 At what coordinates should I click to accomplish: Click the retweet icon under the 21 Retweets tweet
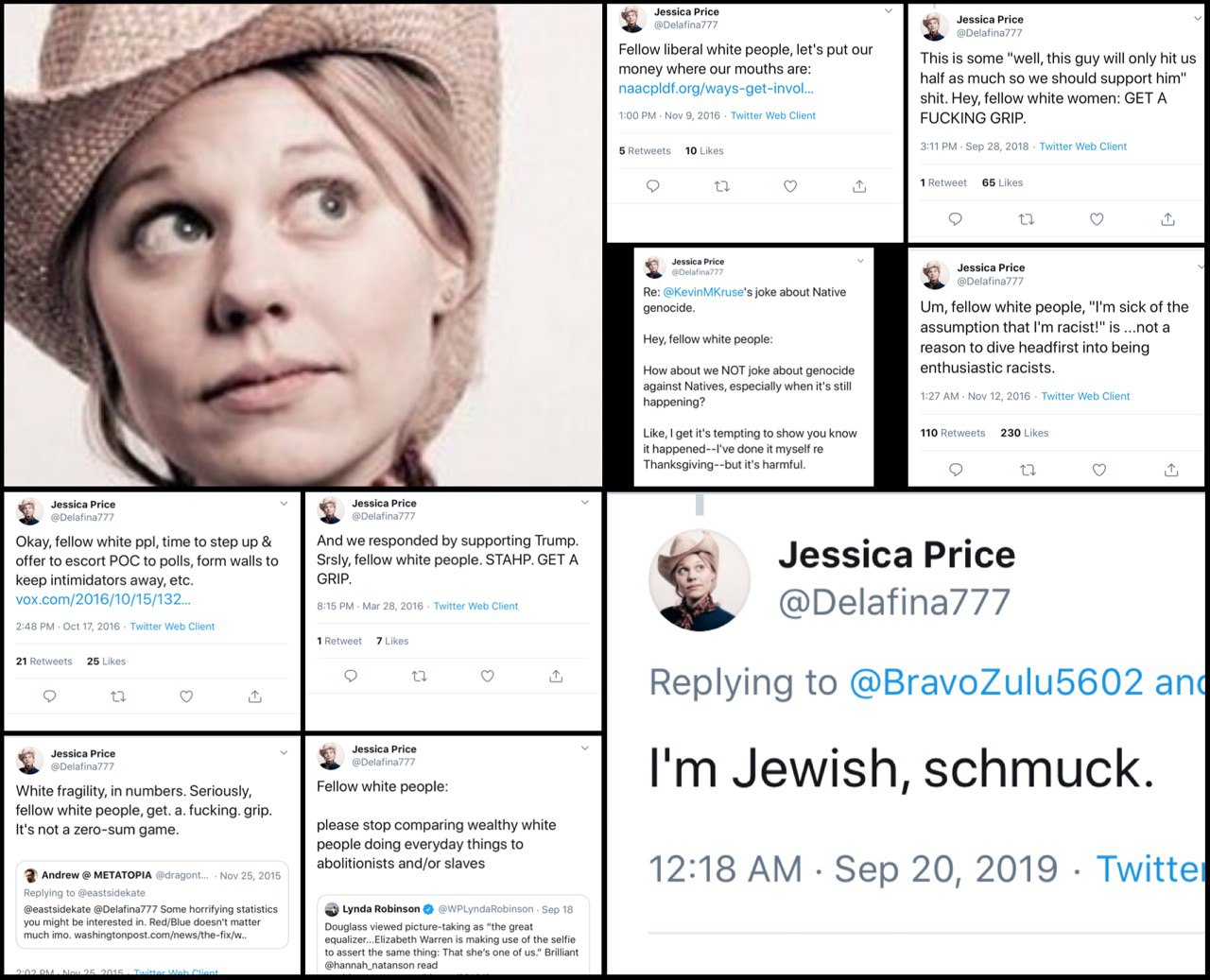pos(118,696)
